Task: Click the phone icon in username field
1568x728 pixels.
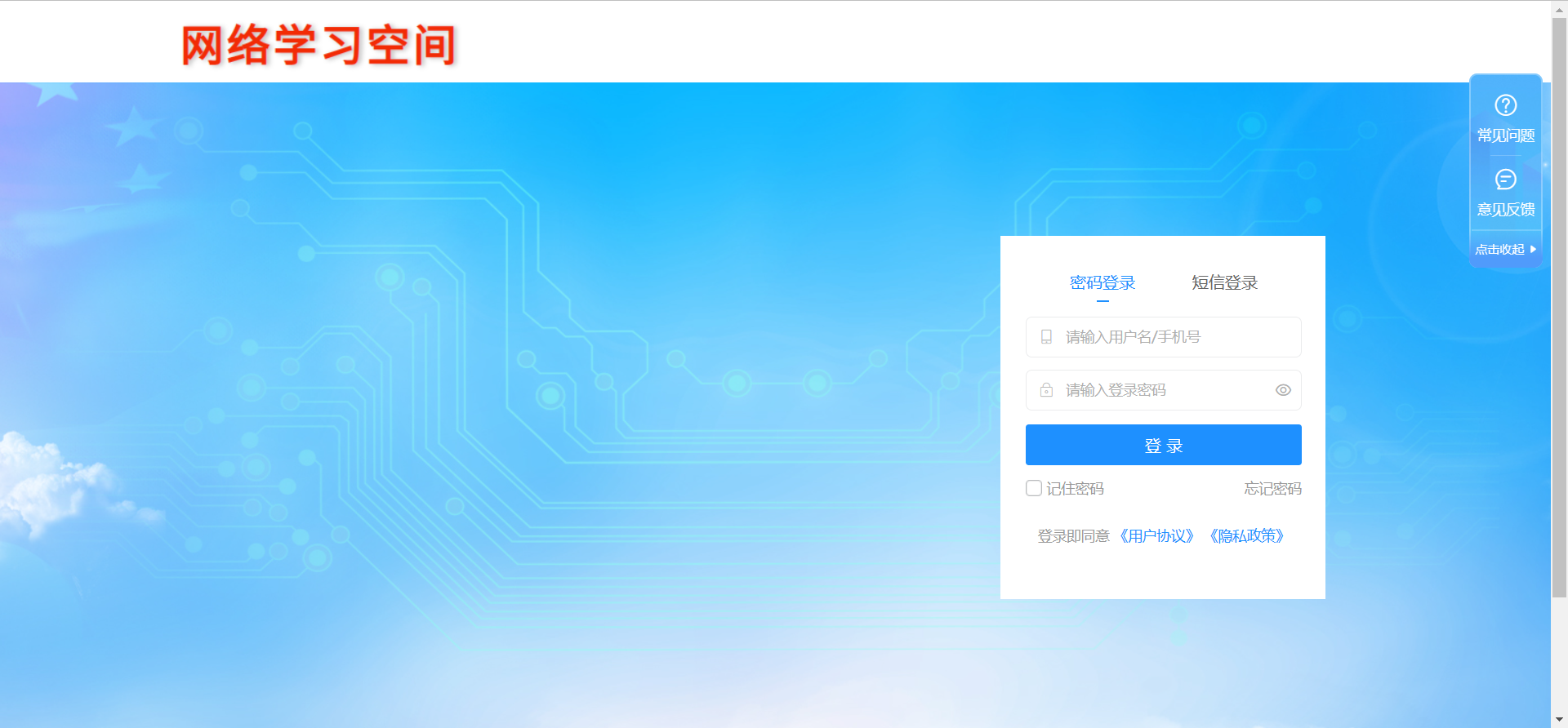Action: pos(1046,337)
